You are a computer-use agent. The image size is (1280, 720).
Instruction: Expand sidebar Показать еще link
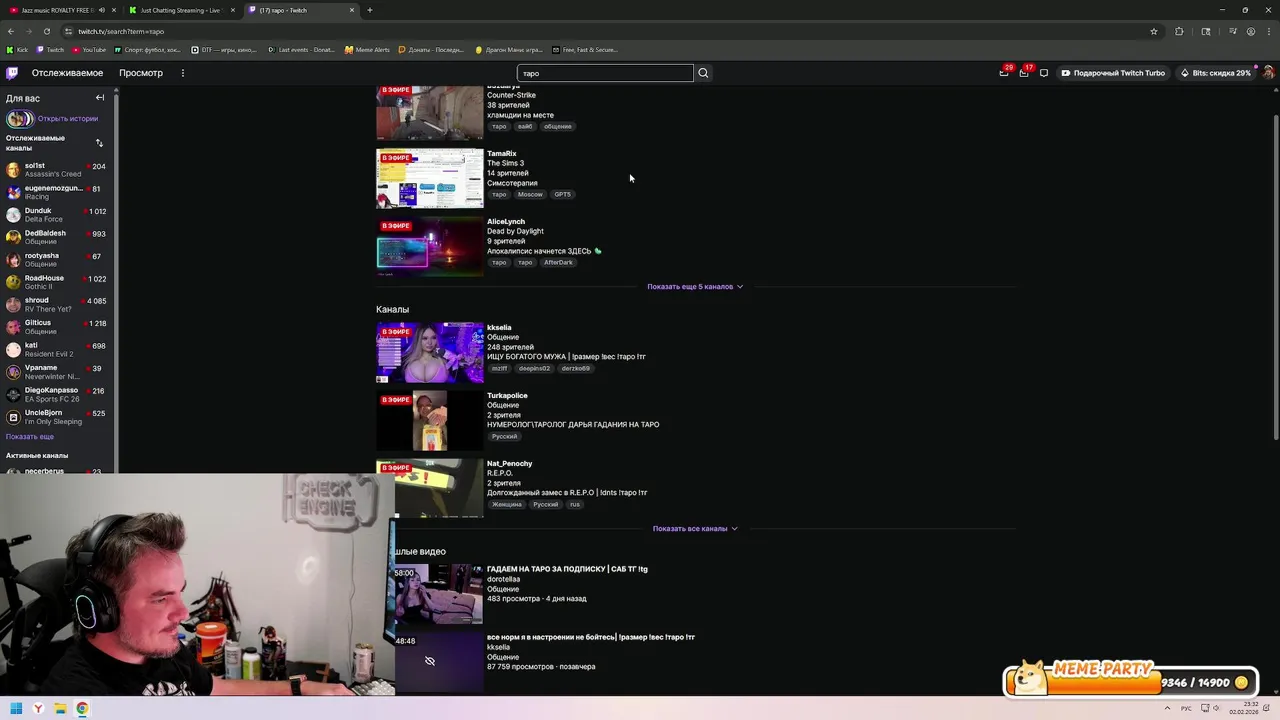[30, 437]
